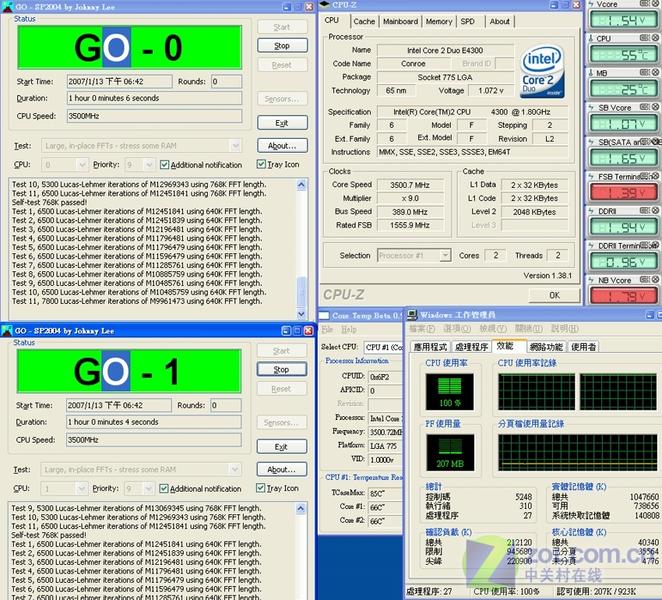Open settings icon on DDRII voltage gadget
This screenshot has height=600, width=662.
tap(645, 210)
